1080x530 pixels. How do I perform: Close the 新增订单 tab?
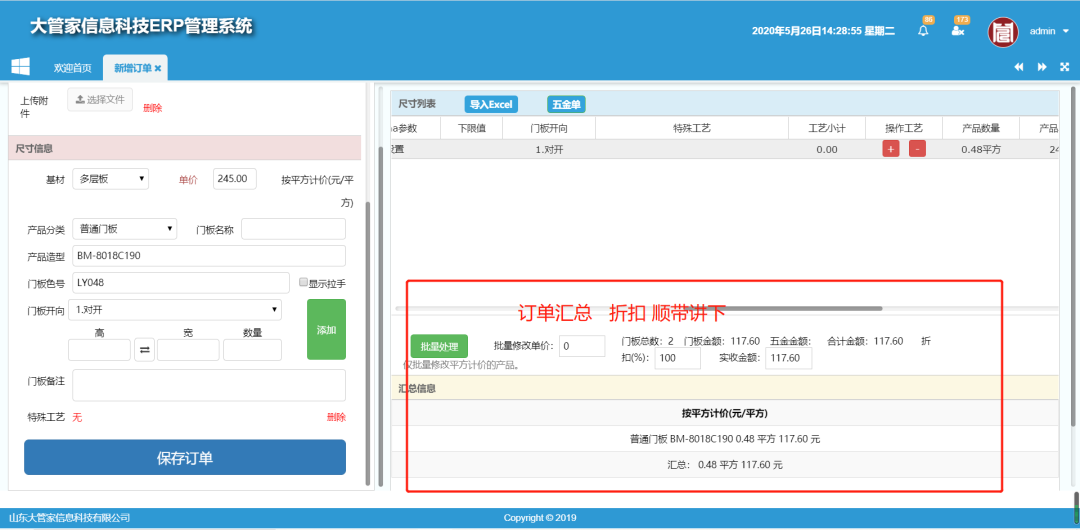158,68
